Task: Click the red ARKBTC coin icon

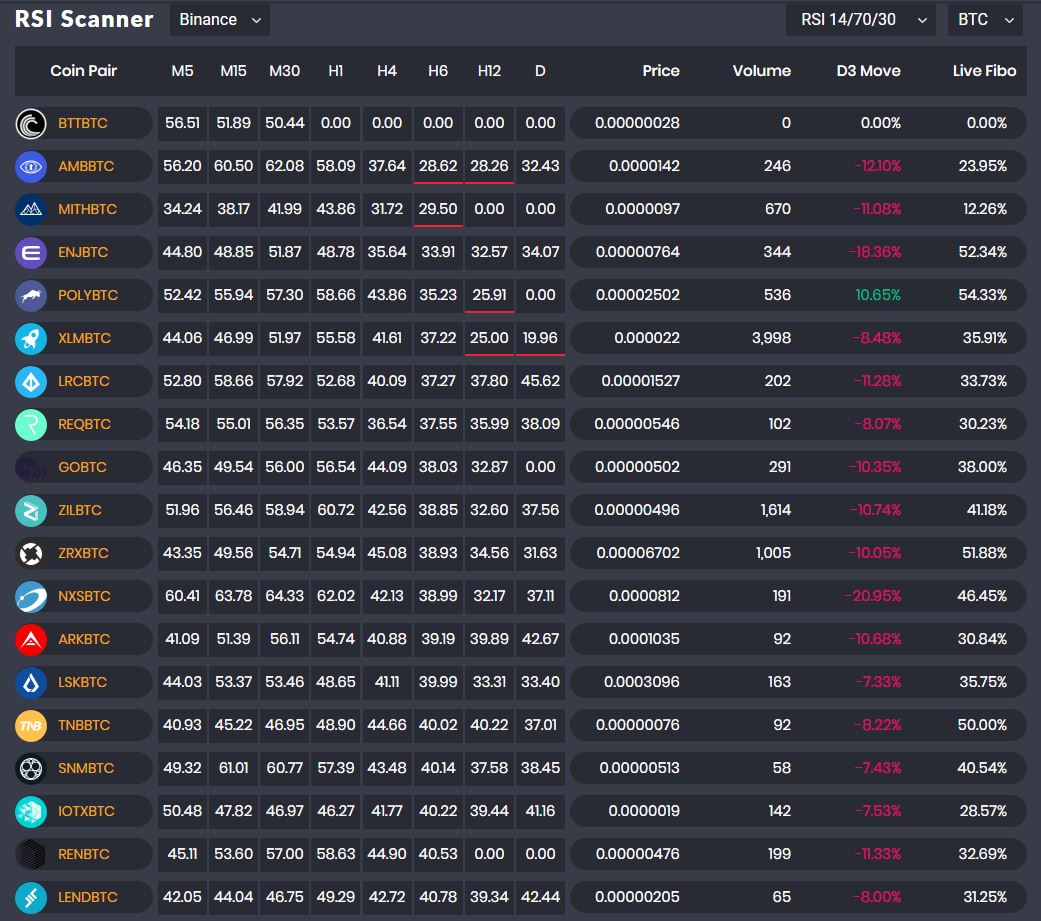Action: [31, 639]
